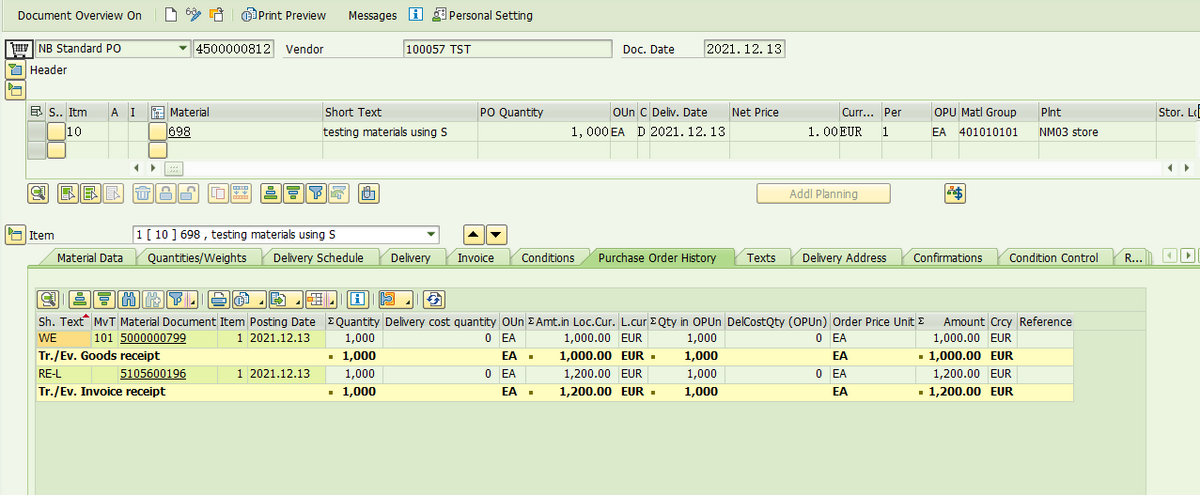Open the item selector dropdown 1 [ 10 ] 698
The height and width of the screenshot is (495, 1200).
[x=431, y=234]
